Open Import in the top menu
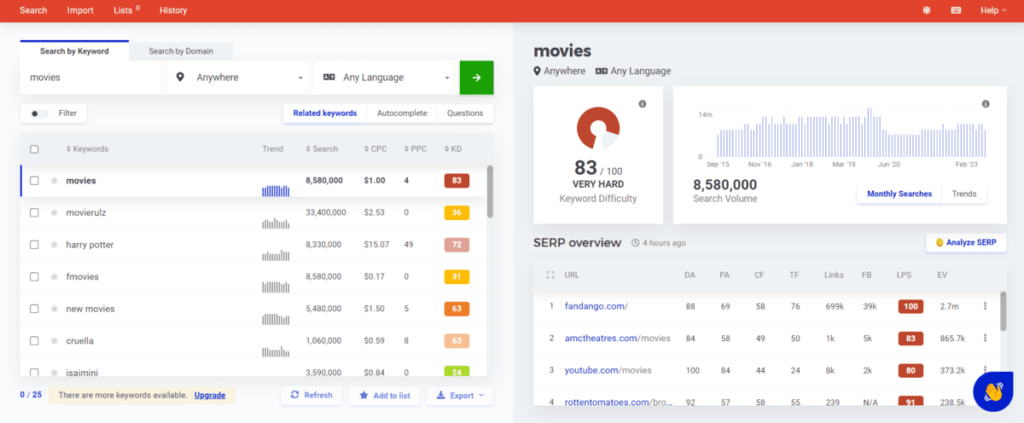 (80, 10)
